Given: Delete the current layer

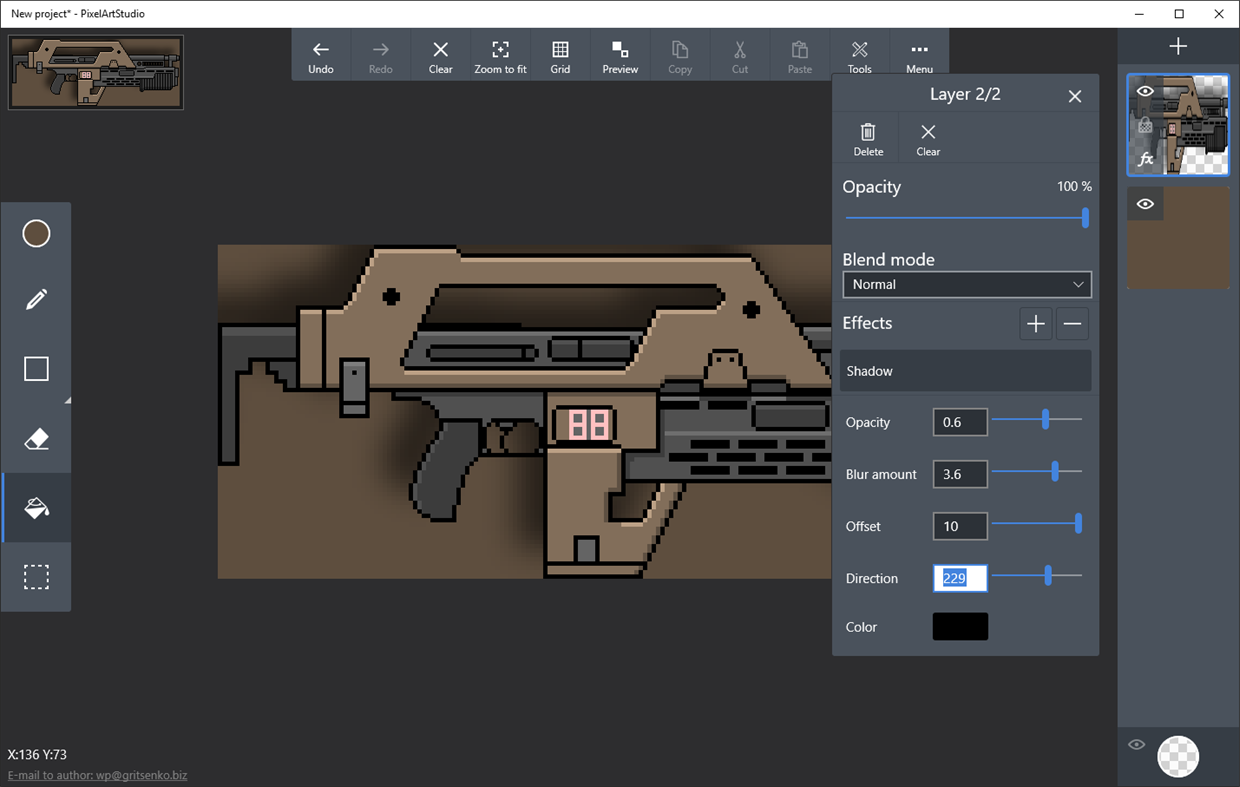Looking at the screenshot, I should tap(866, 137).
